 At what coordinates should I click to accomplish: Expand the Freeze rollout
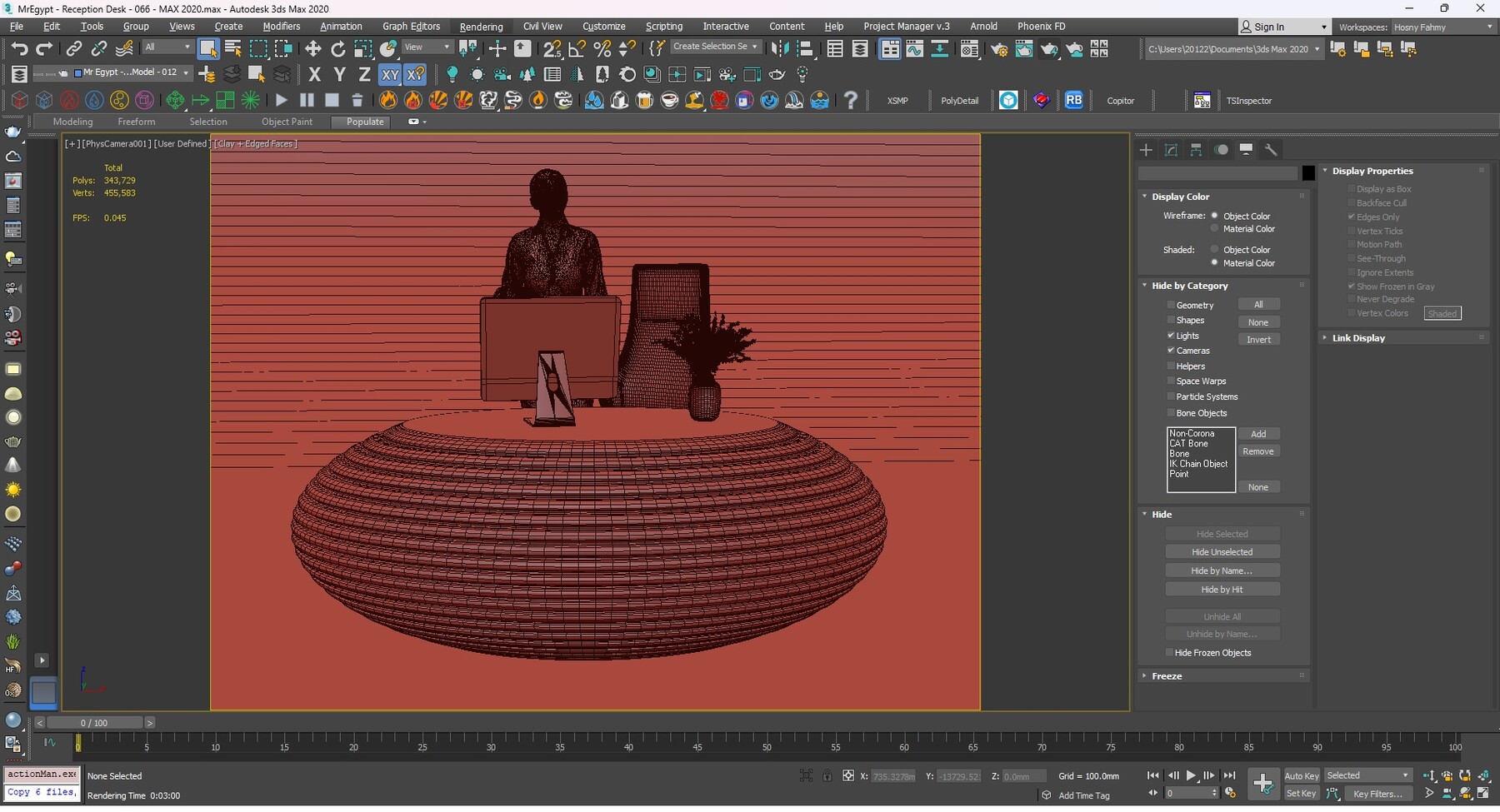[1167, 676]
